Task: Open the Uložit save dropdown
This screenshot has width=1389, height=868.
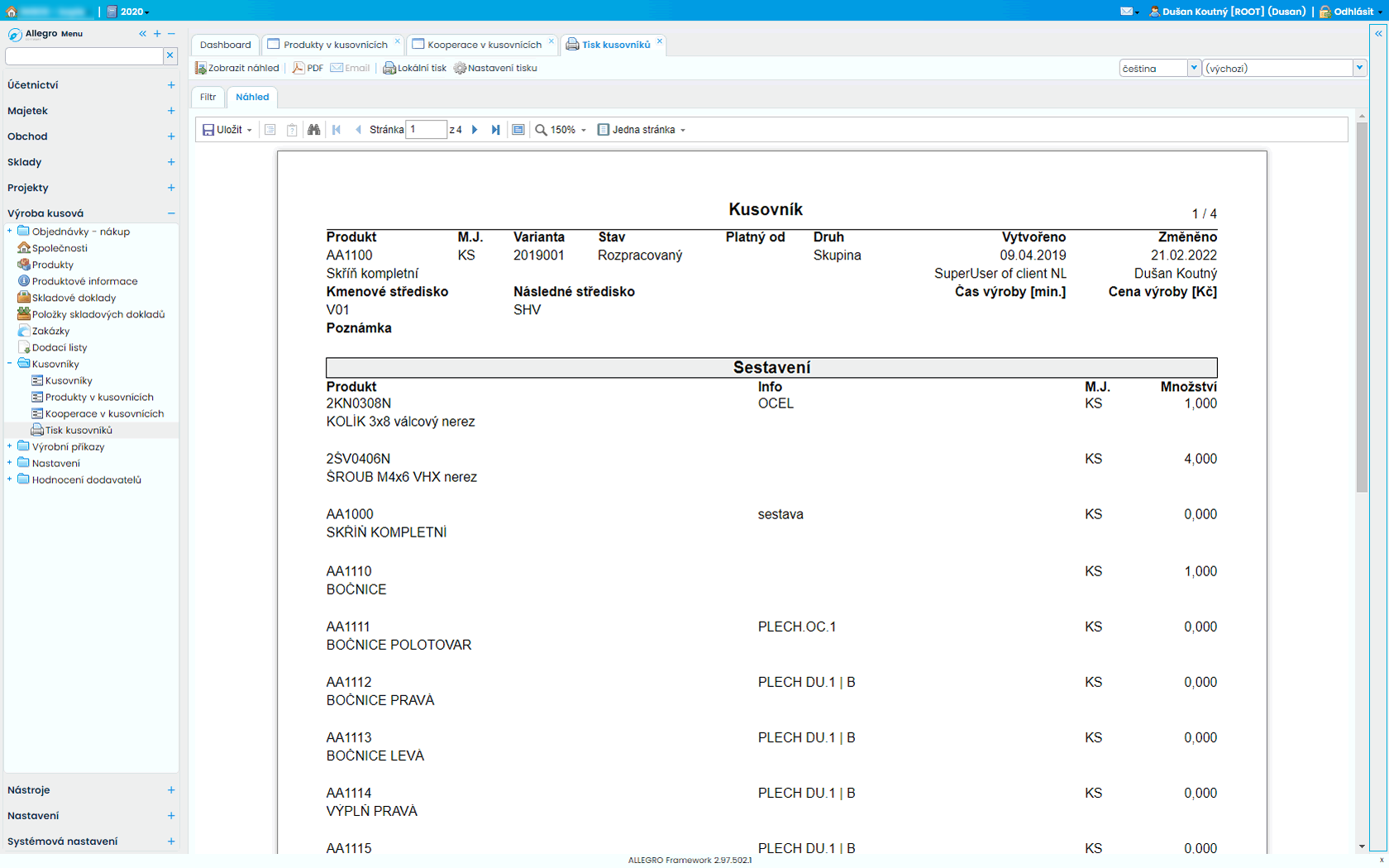Action: coord(227,130)
